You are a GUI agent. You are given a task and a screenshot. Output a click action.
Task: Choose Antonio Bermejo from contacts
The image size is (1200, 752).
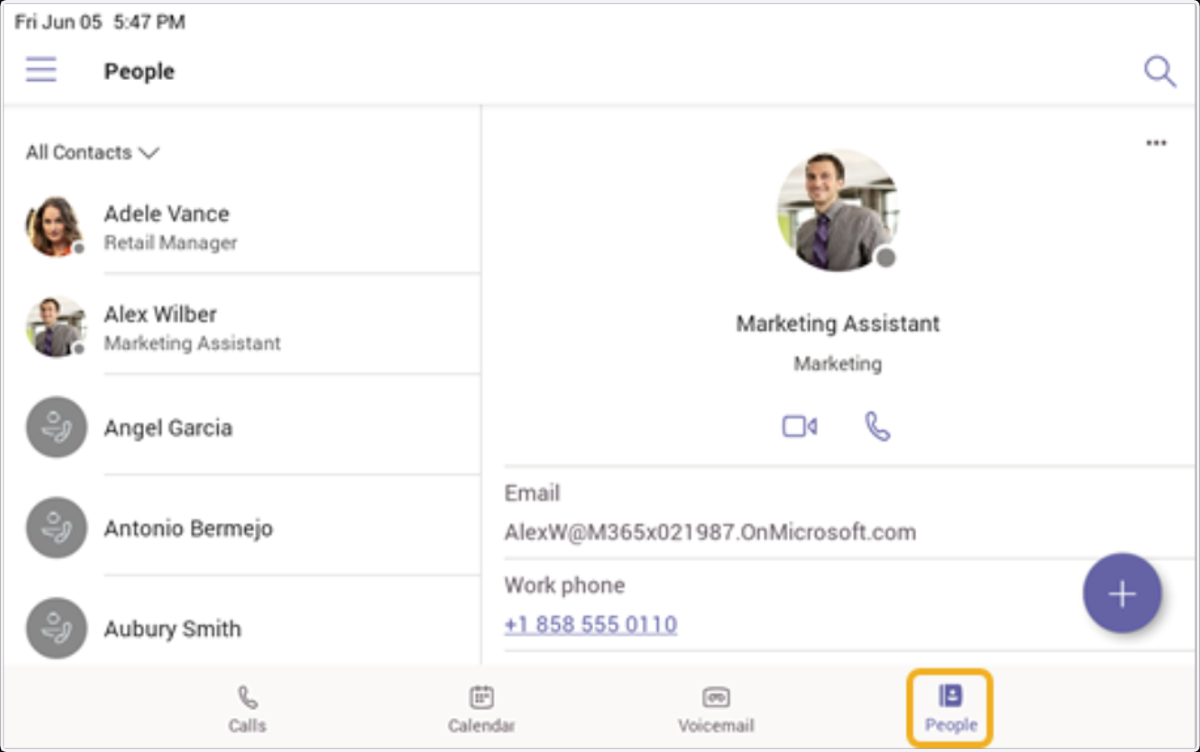coord(241,528)
